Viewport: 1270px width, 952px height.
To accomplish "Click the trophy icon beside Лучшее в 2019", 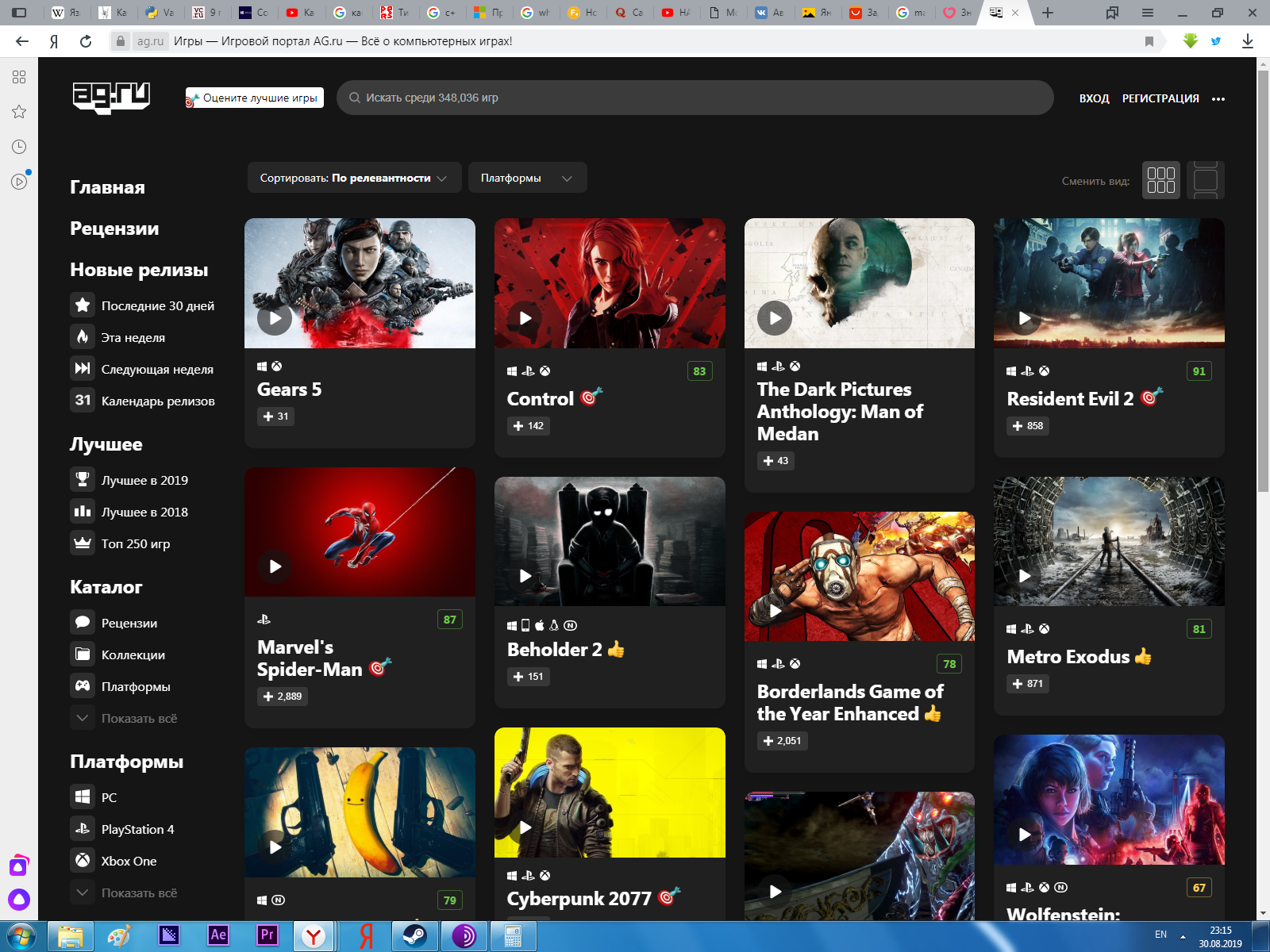I will tap(83, 479).
